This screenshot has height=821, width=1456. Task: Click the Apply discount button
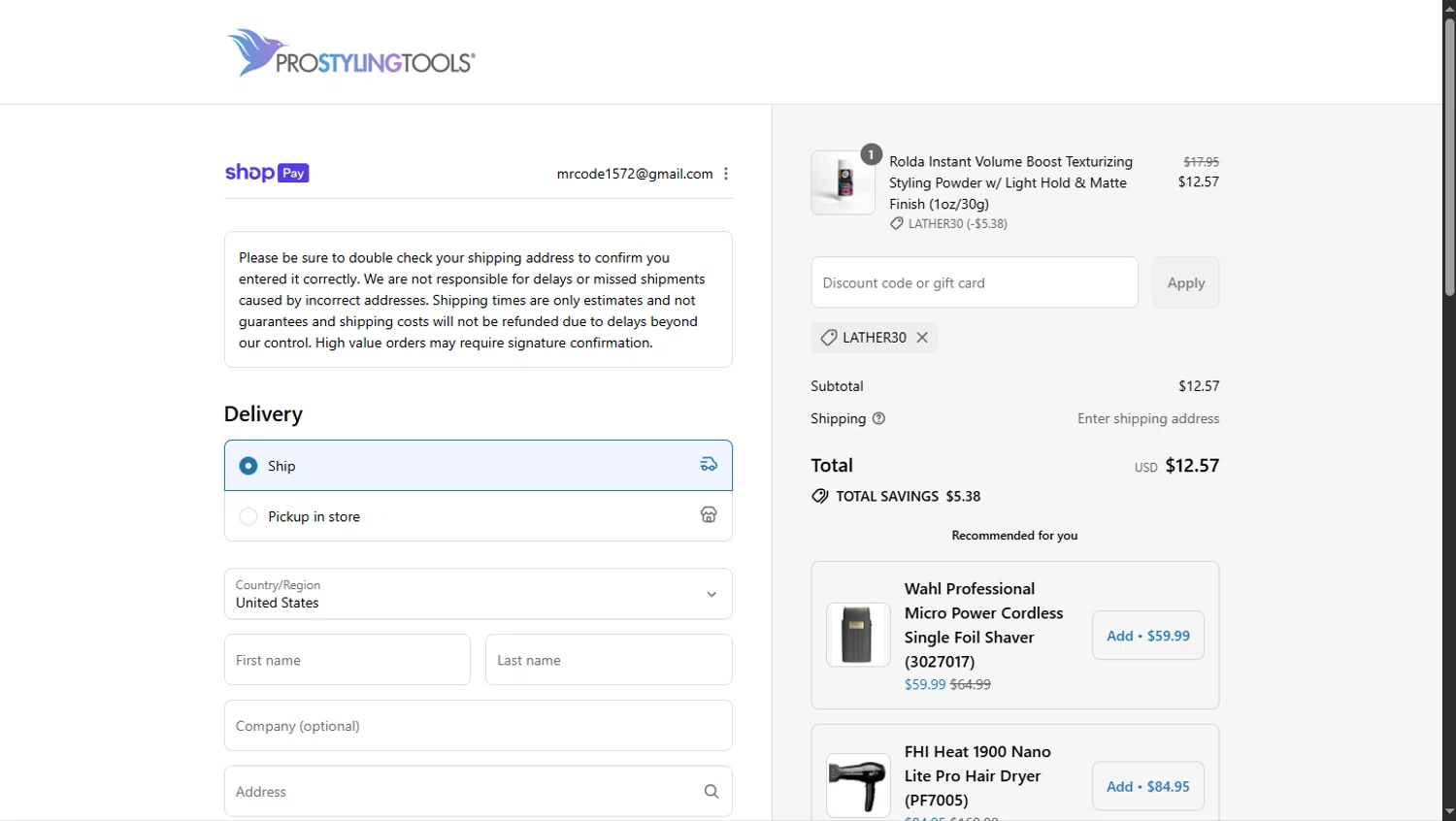(1186, 282)
